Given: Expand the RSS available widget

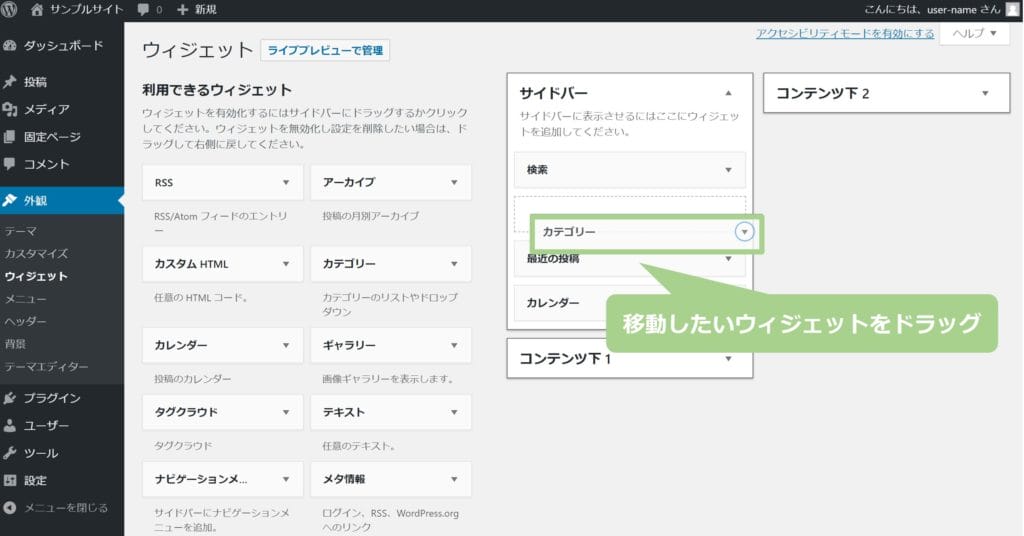Looking at the screenshot, I should (286, 183).
